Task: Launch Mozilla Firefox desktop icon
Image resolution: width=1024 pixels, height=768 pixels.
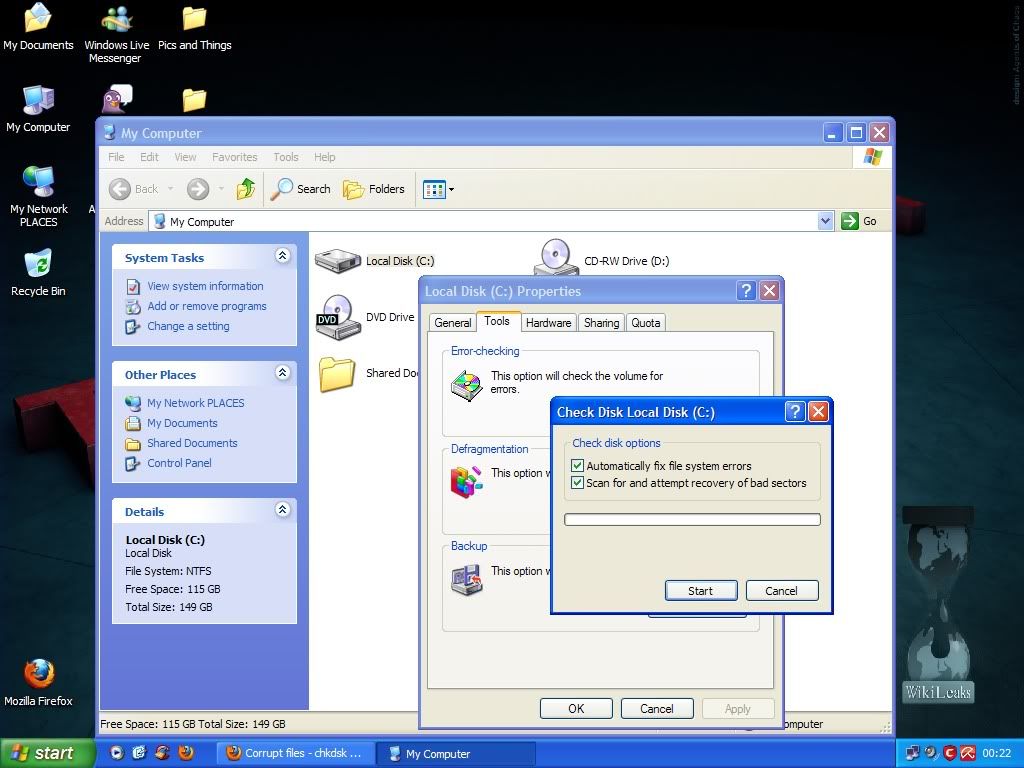Action: [38, 675]
